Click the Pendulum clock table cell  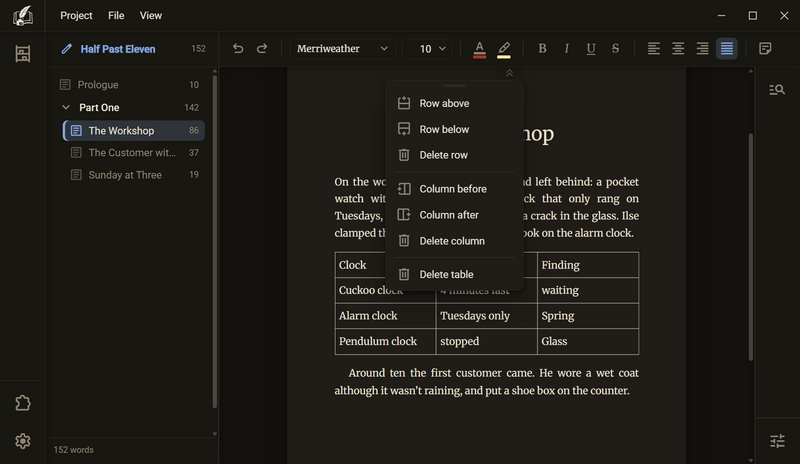pos(385,341)
